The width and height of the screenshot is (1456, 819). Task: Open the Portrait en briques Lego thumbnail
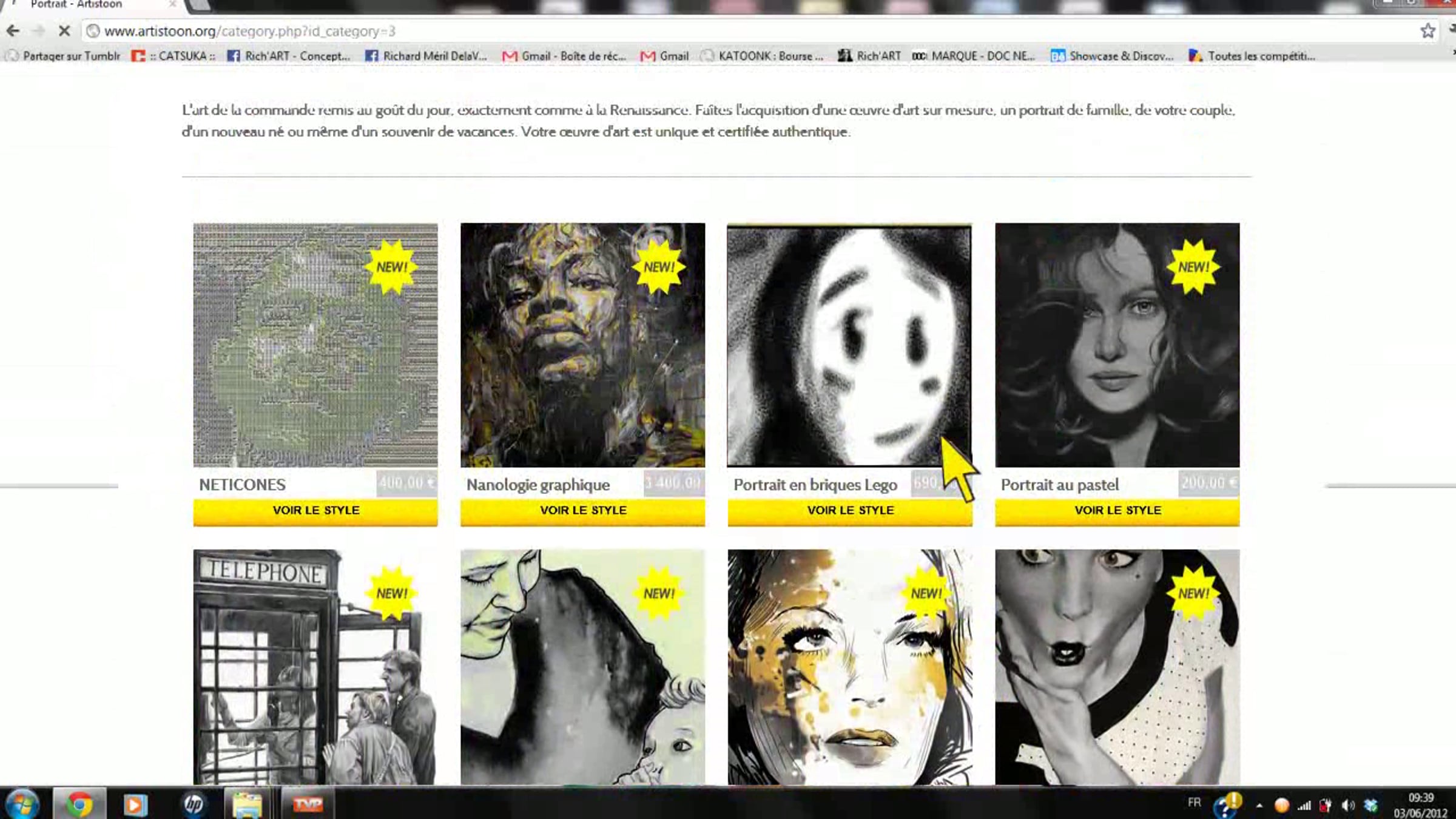click(849, 345)
